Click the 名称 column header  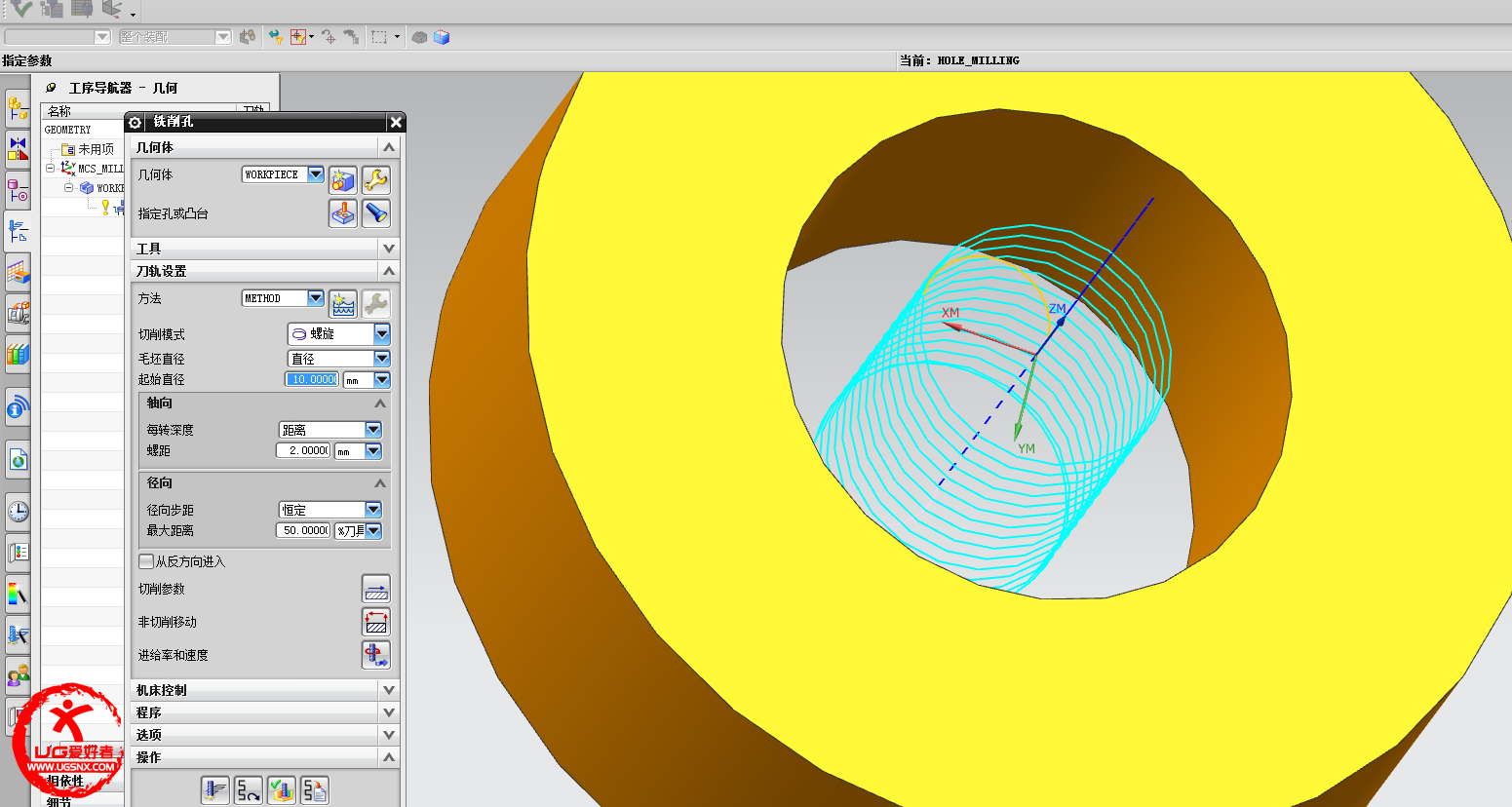click(x=59, y=110)
